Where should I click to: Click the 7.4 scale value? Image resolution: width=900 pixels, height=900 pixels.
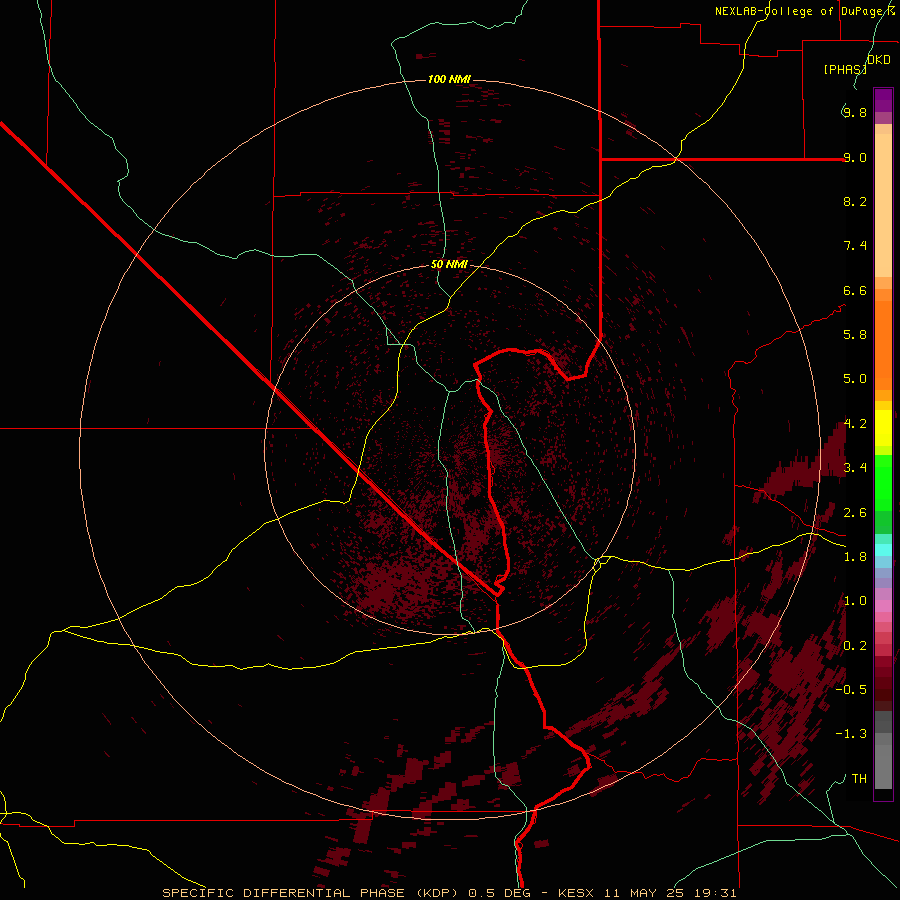(x=855, y=246)
